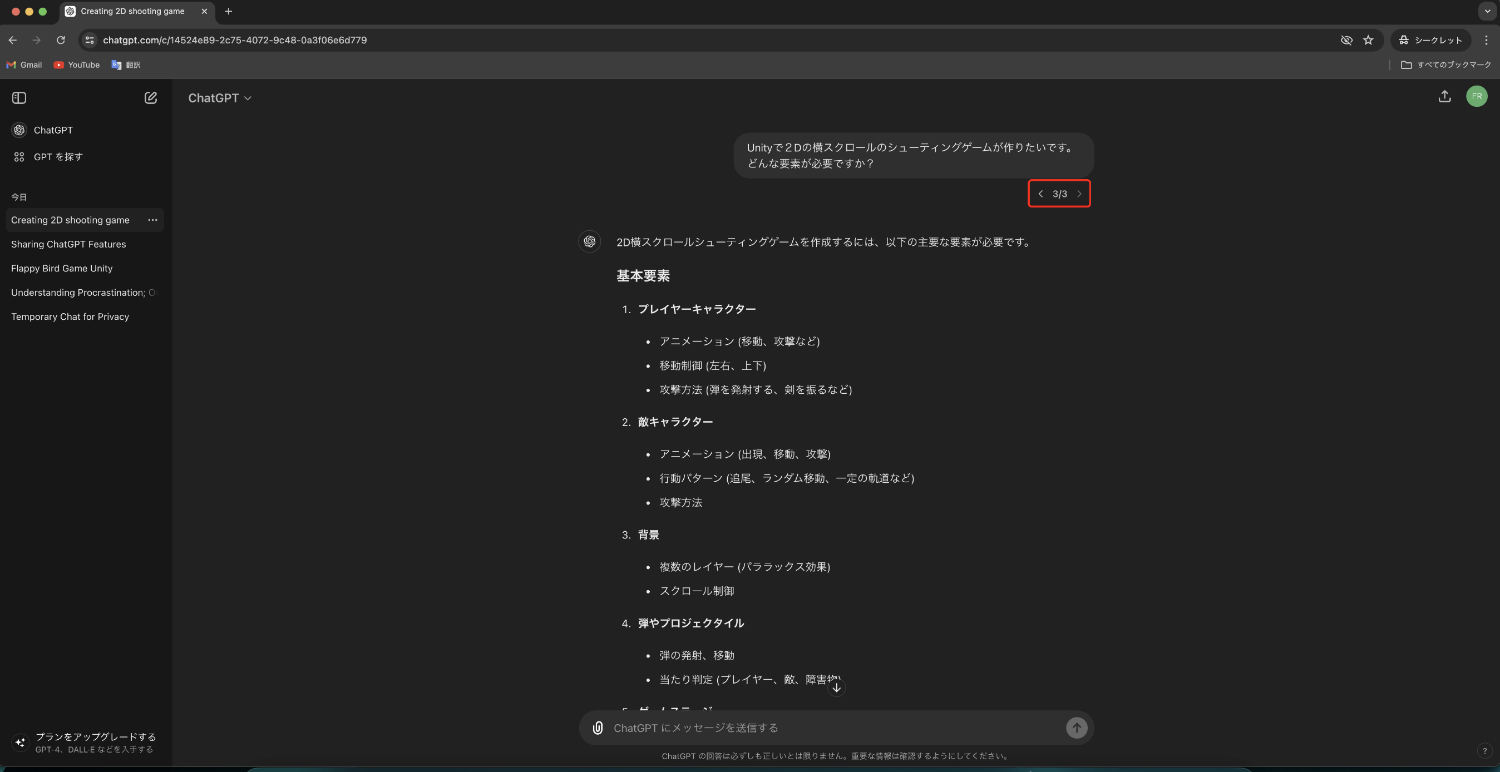The width and height of the screenshot is (1500, 772).
Task: Click the chatgpt.com address bar URL
Action: 235,40
